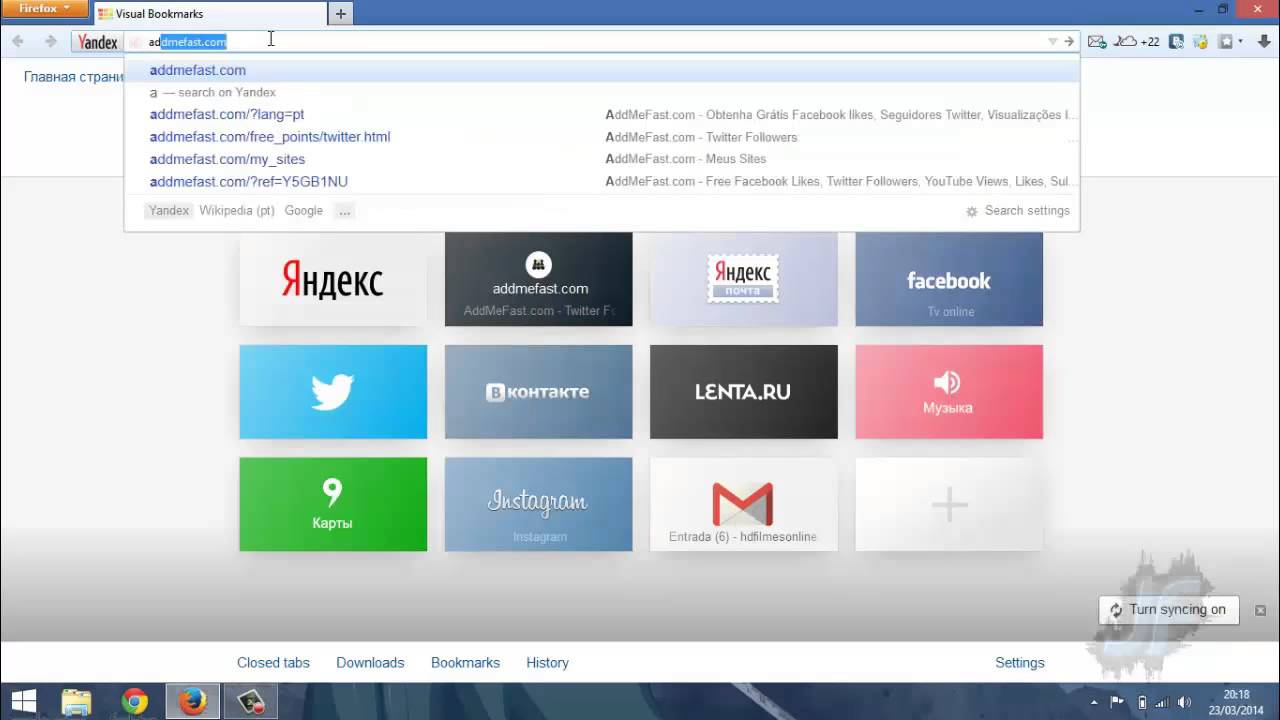Open Bookmarks link at page bottom
The image size is (1280, 720).
click(465, 663)
